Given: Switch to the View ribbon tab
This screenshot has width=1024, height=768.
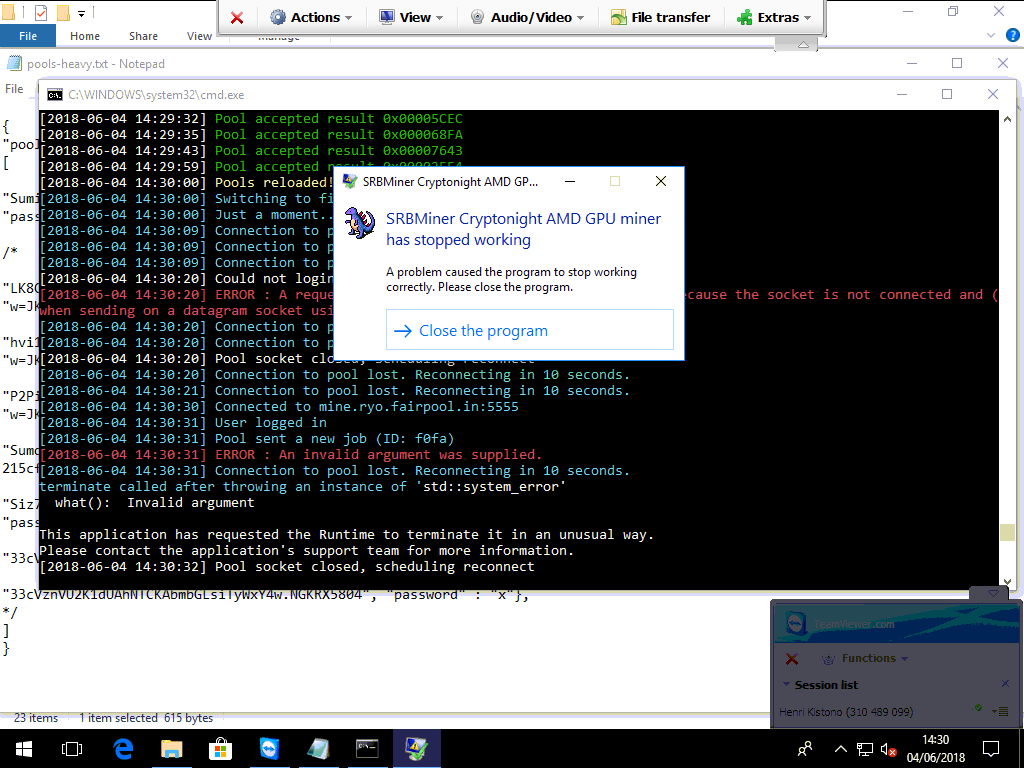Looking at the screenshot, I should pyautogui.click(x=199, y=36).
